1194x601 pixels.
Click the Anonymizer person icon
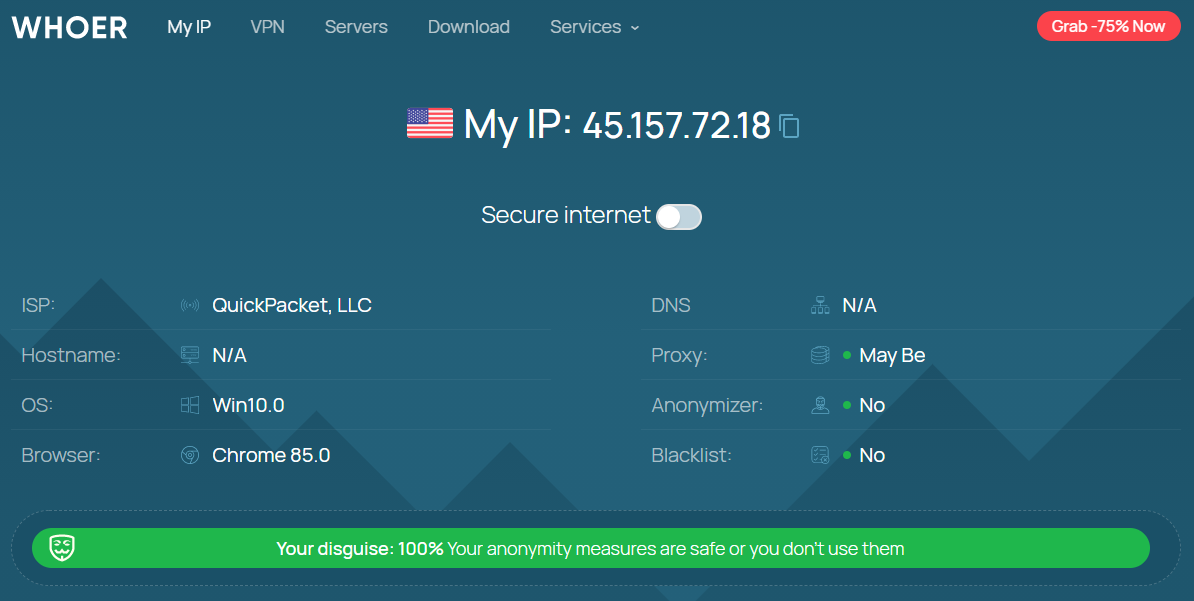[x=820, y=405]
